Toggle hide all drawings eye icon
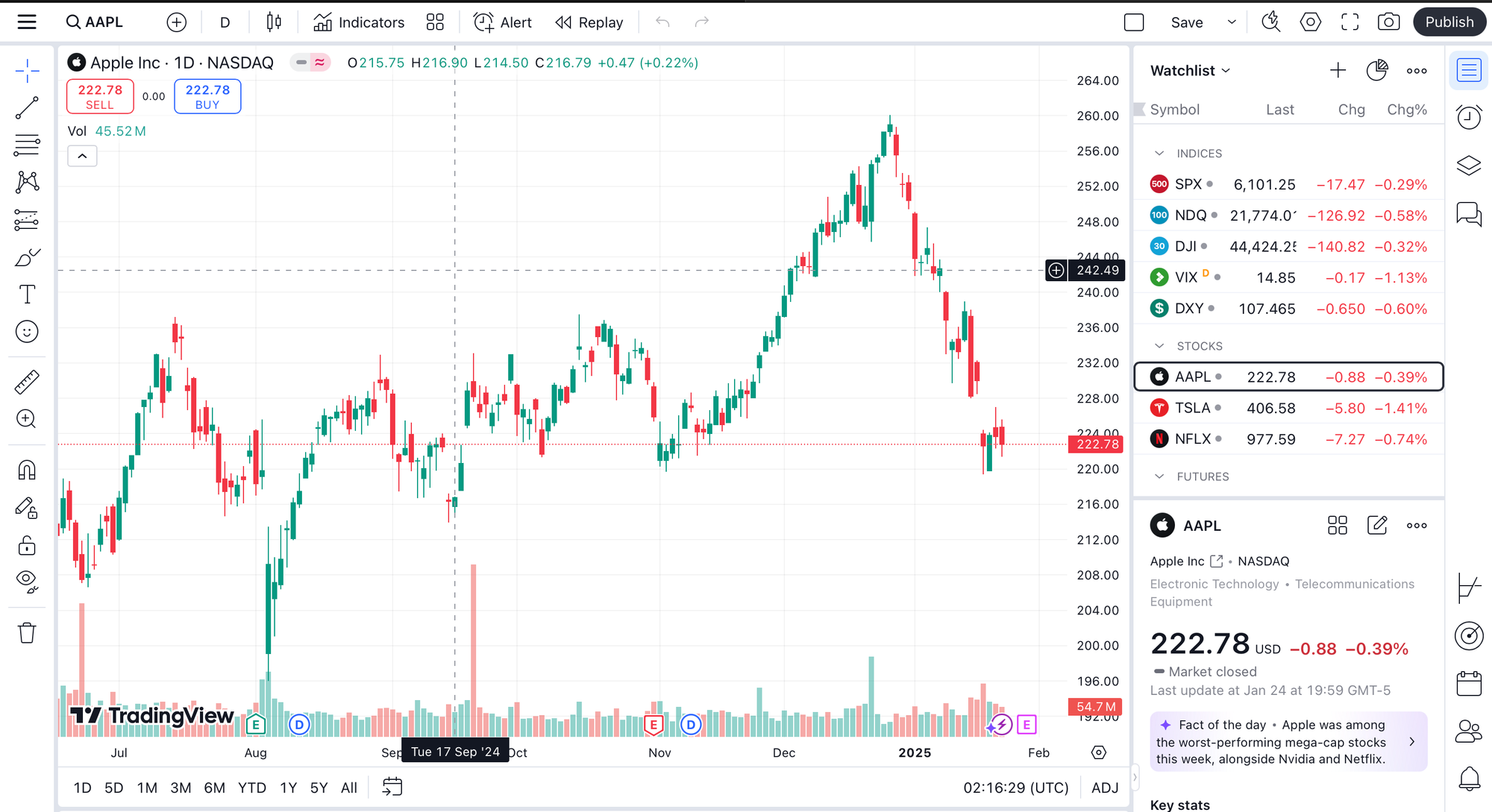The width and height of the screenshot is (1492, 812). [27, 582]
